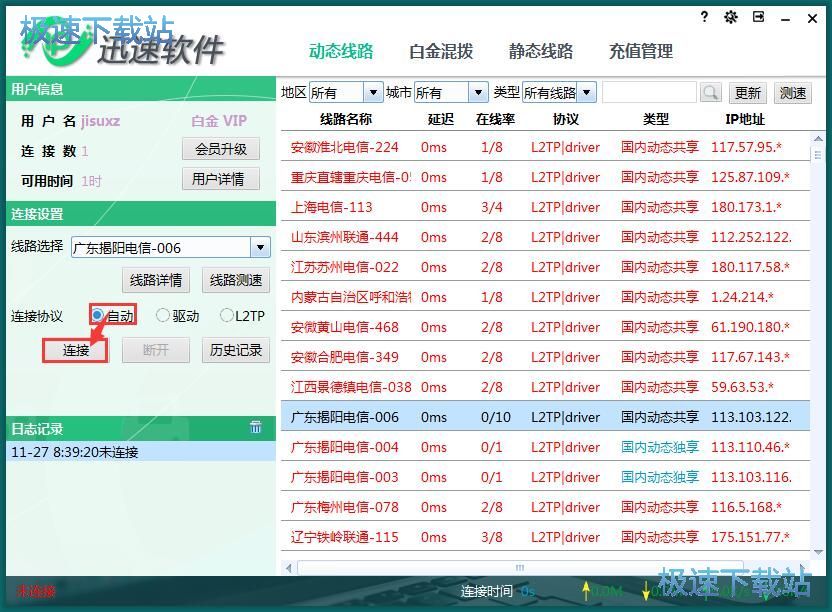Switch to 动态线路 tab
Image resolution: width=832 pixels, height=612 pixels.
pos(341,51)
